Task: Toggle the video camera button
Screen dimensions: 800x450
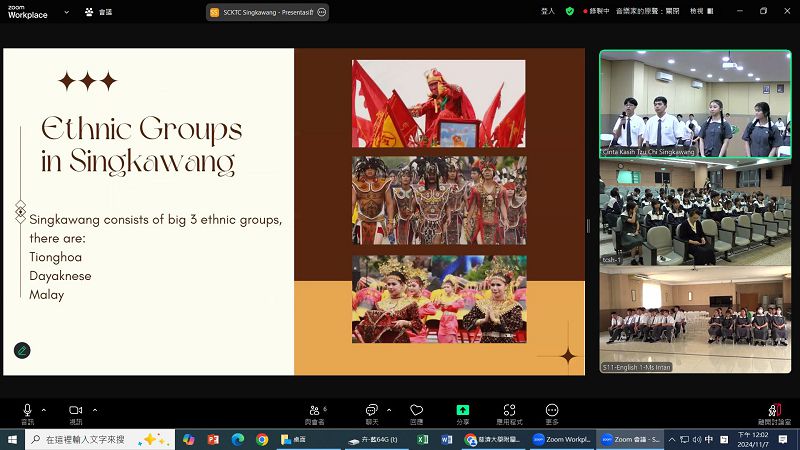Action: coord(75,411)
